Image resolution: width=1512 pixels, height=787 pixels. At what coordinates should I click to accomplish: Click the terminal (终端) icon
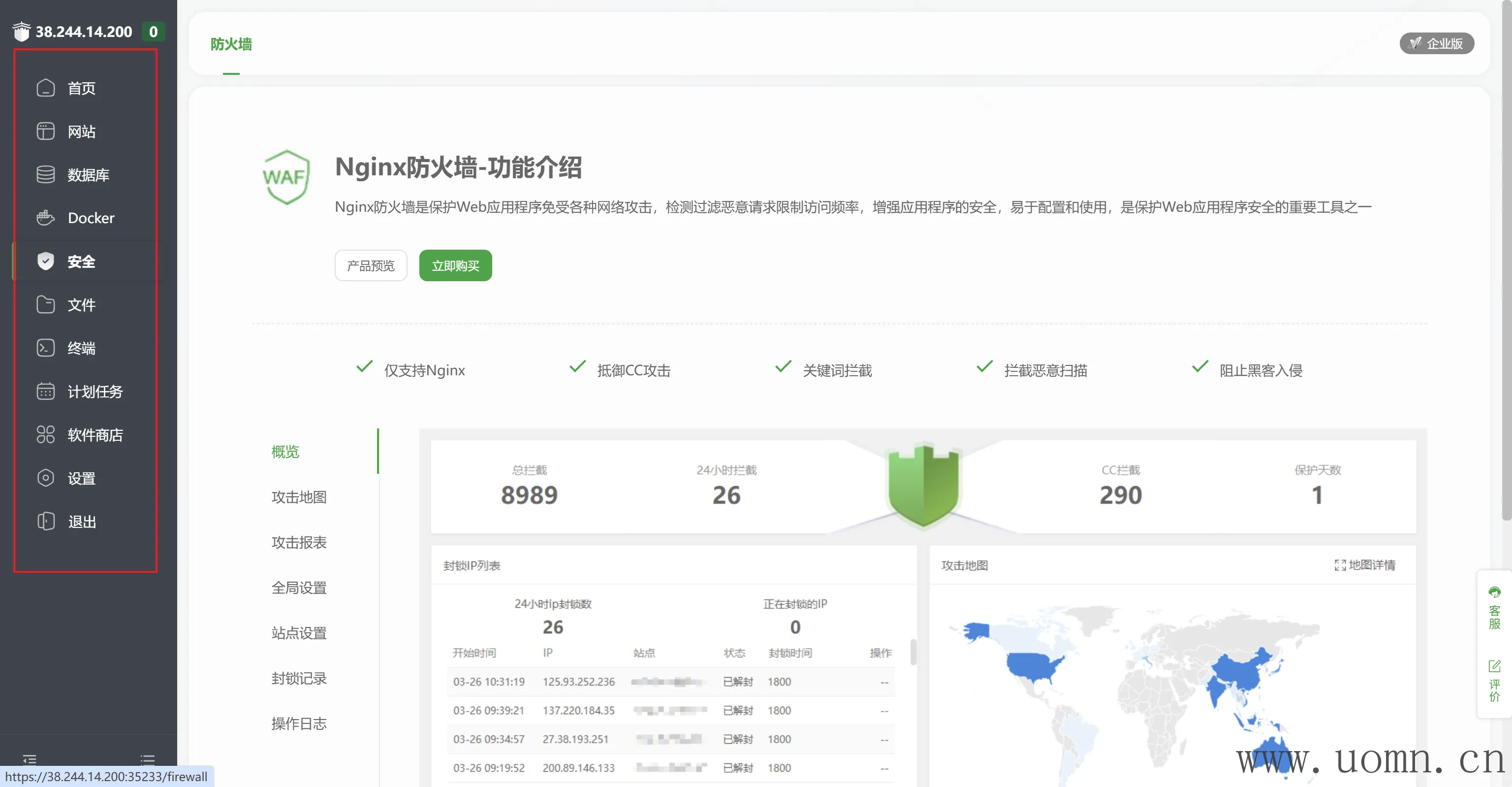(x=46, y=348)
